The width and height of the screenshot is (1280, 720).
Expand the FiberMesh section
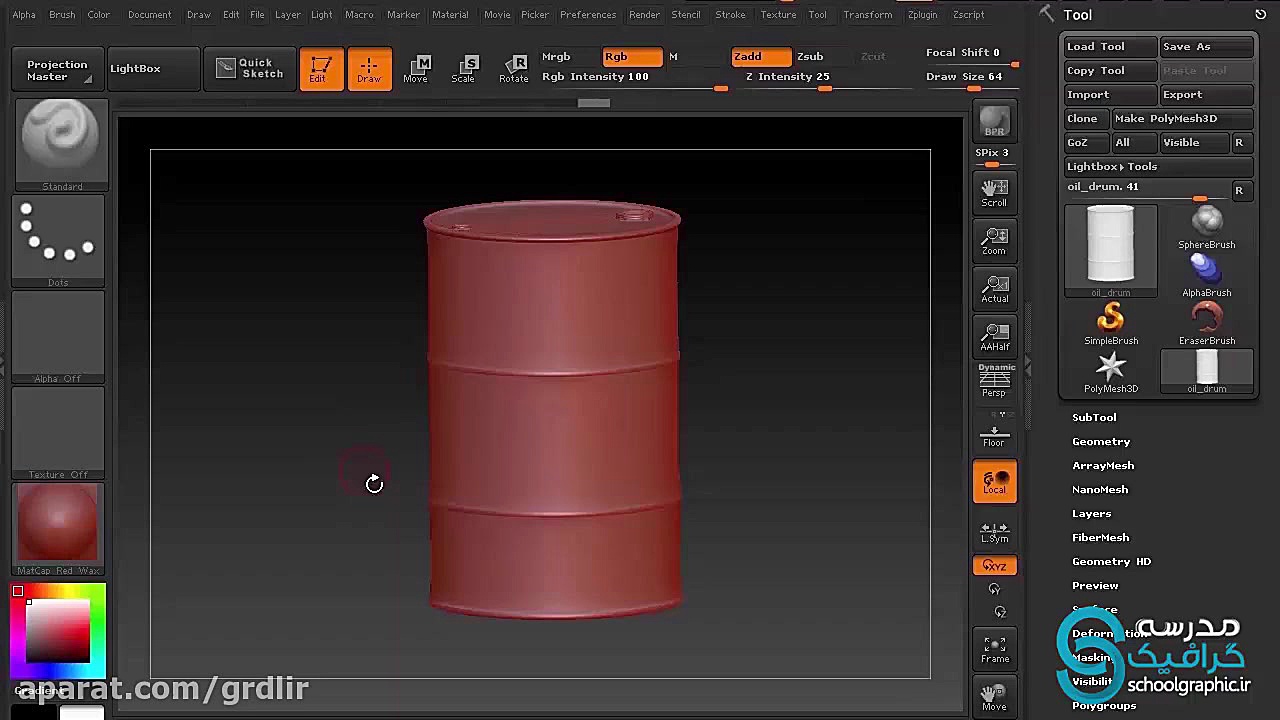point(1100,537)
